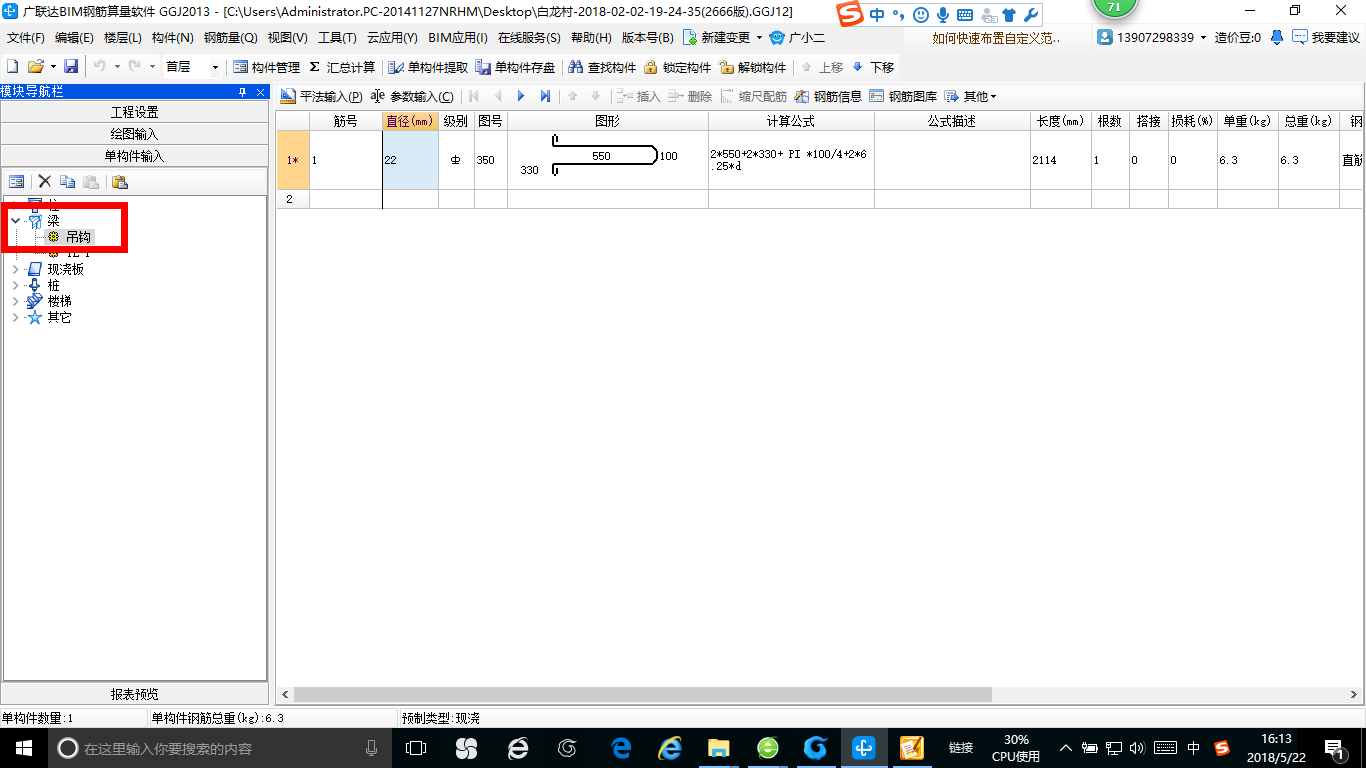
Task: Open 新建变更 dropdown arrow
Action: click(759, 37)
